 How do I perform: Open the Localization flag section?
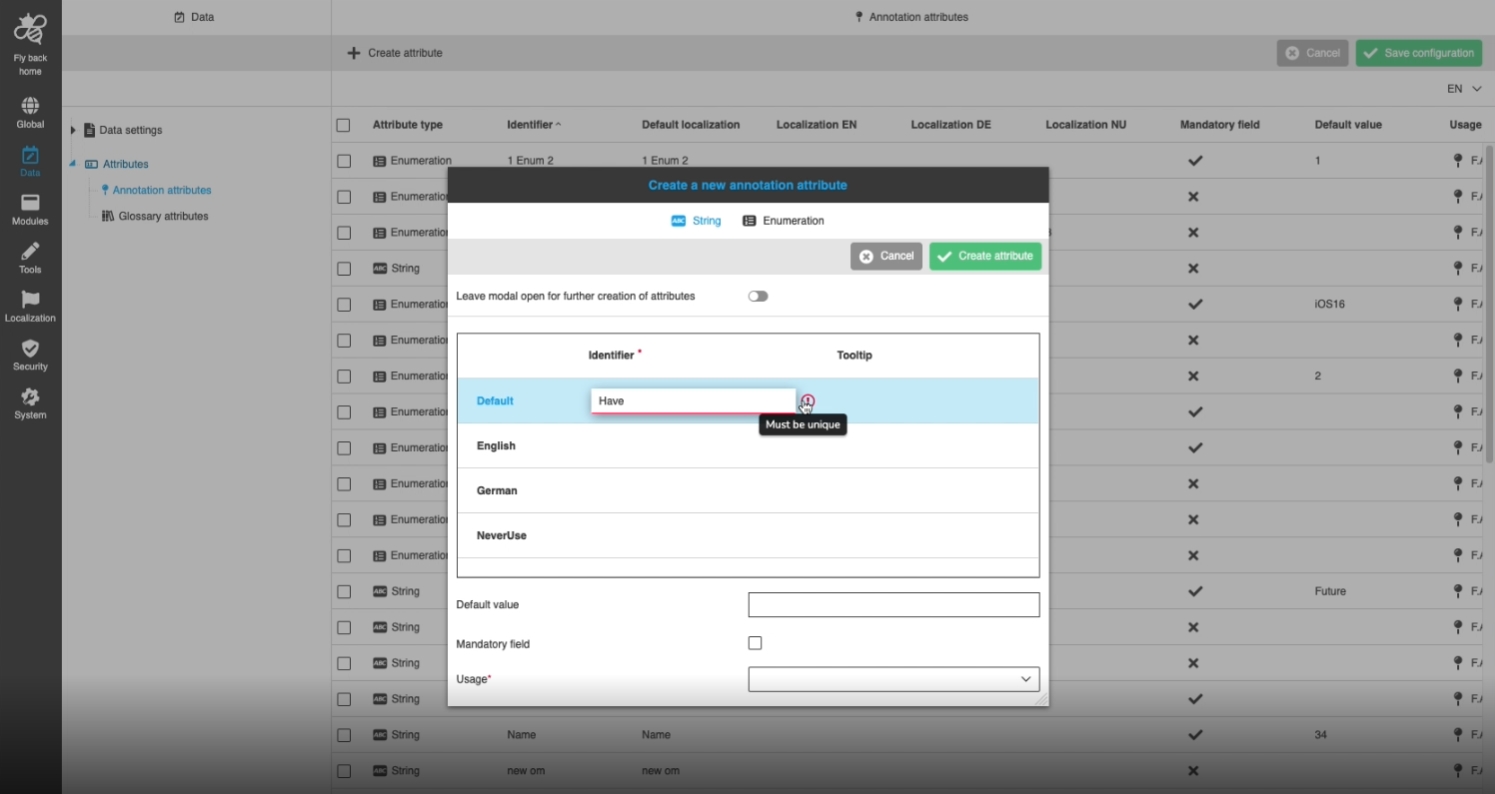pyautogui.click(x=30, y=307)
